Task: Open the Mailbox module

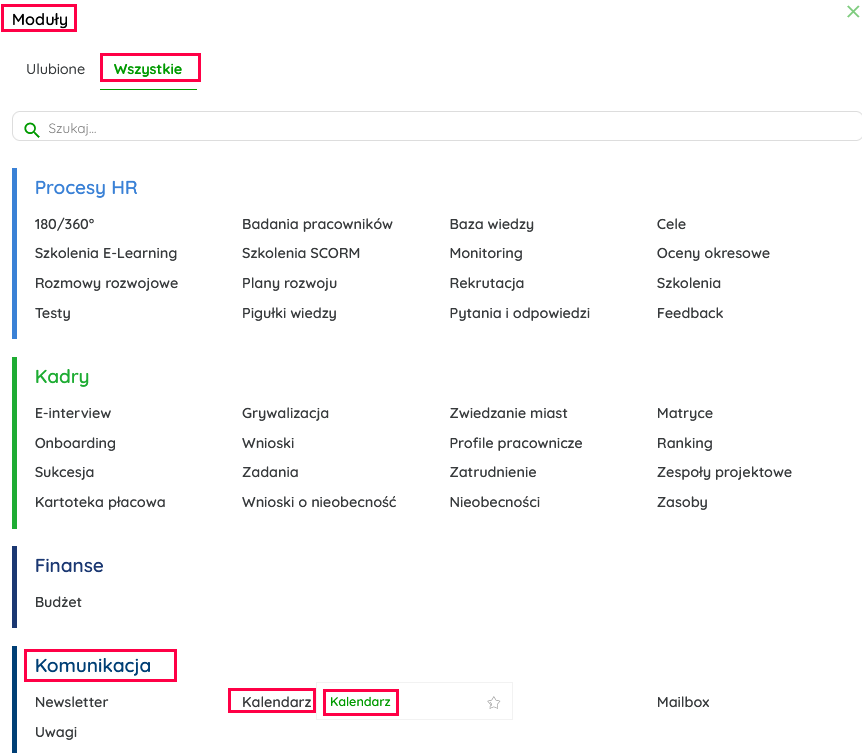Action: (x=683, y=702)
